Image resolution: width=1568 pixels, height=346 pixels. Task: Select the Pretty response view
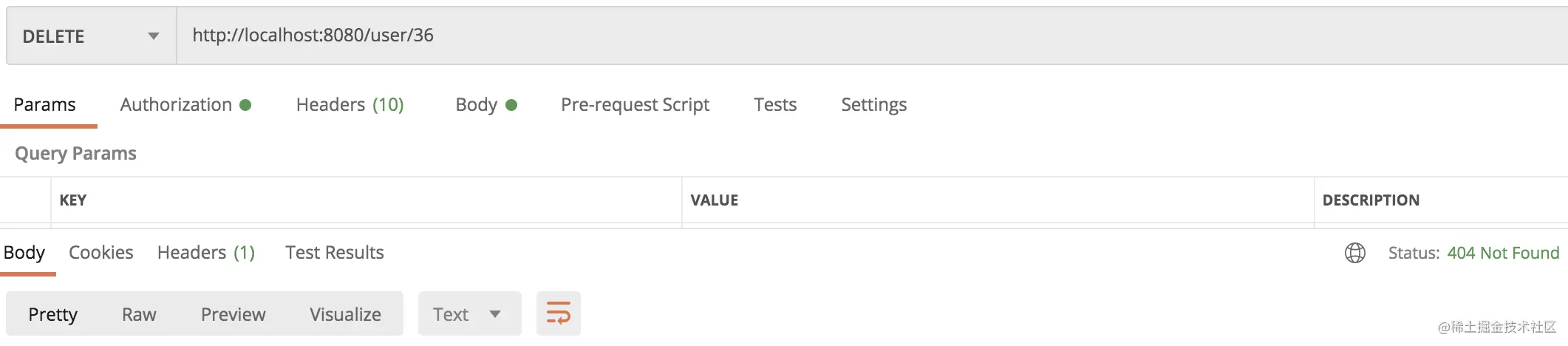click(53, 314)
